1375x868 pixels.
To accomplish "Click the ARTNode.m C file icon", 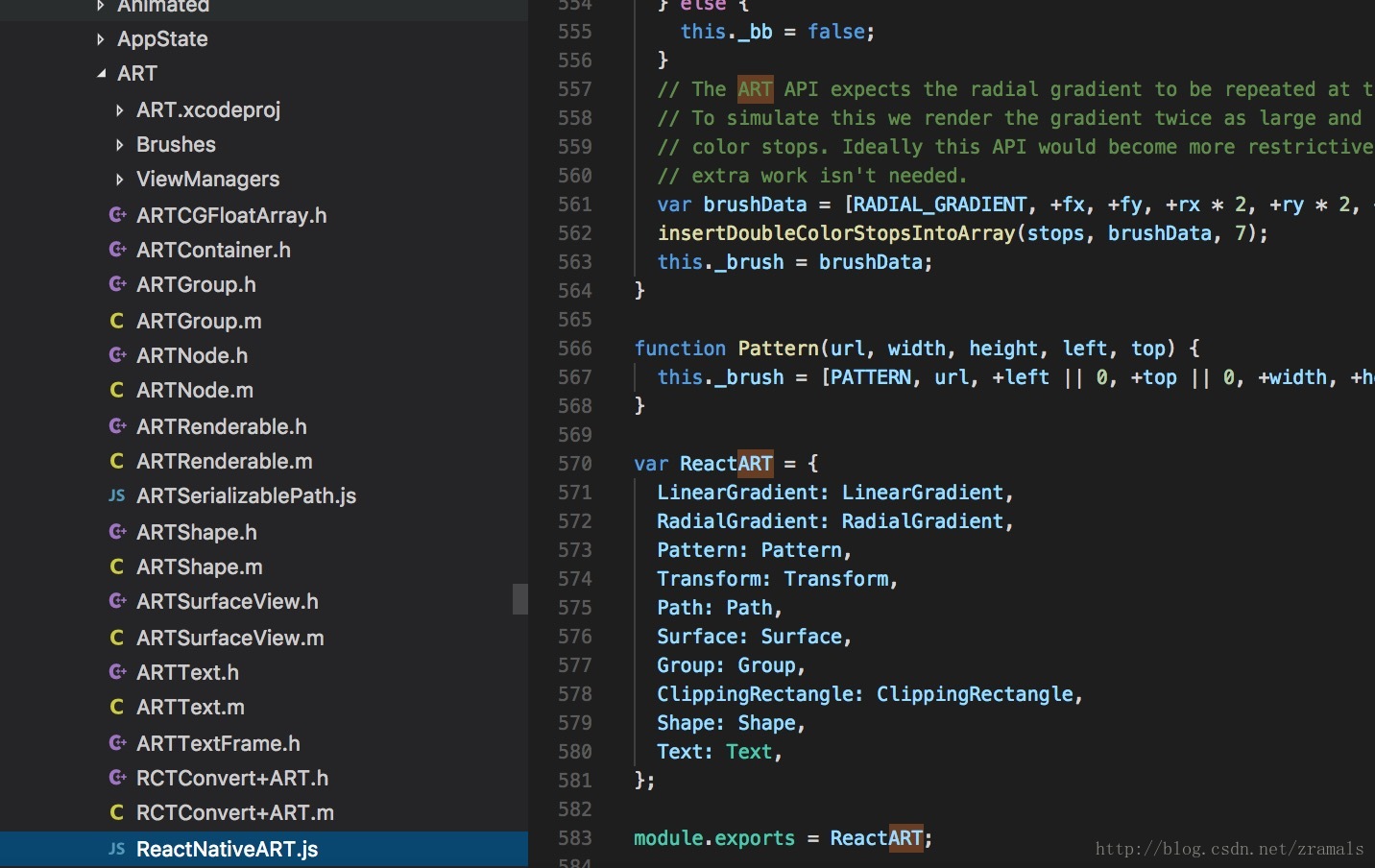I will tap(117, 390).
